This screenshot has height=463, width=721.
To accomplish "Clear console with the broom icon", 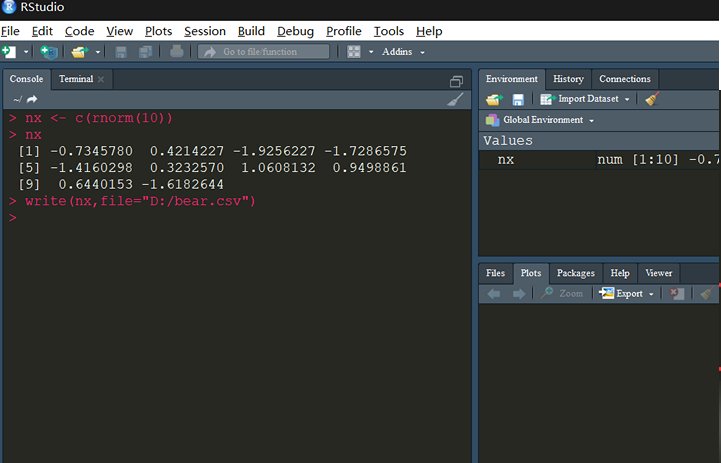I will [x=455, y=99].
